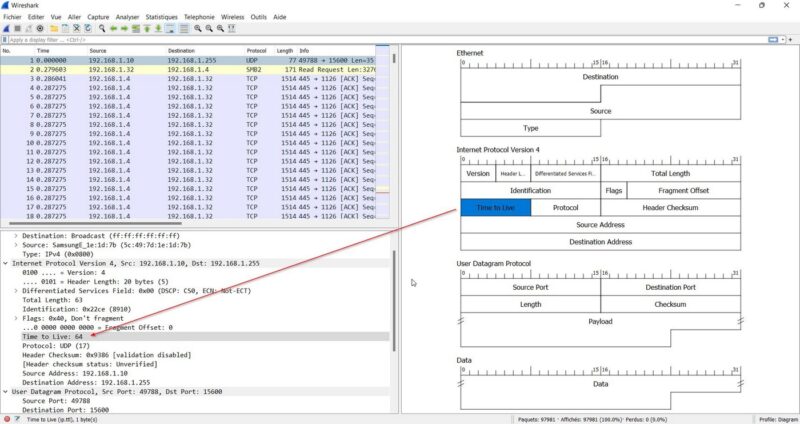
Task: Open capture options gear icon
Action: 38,29
